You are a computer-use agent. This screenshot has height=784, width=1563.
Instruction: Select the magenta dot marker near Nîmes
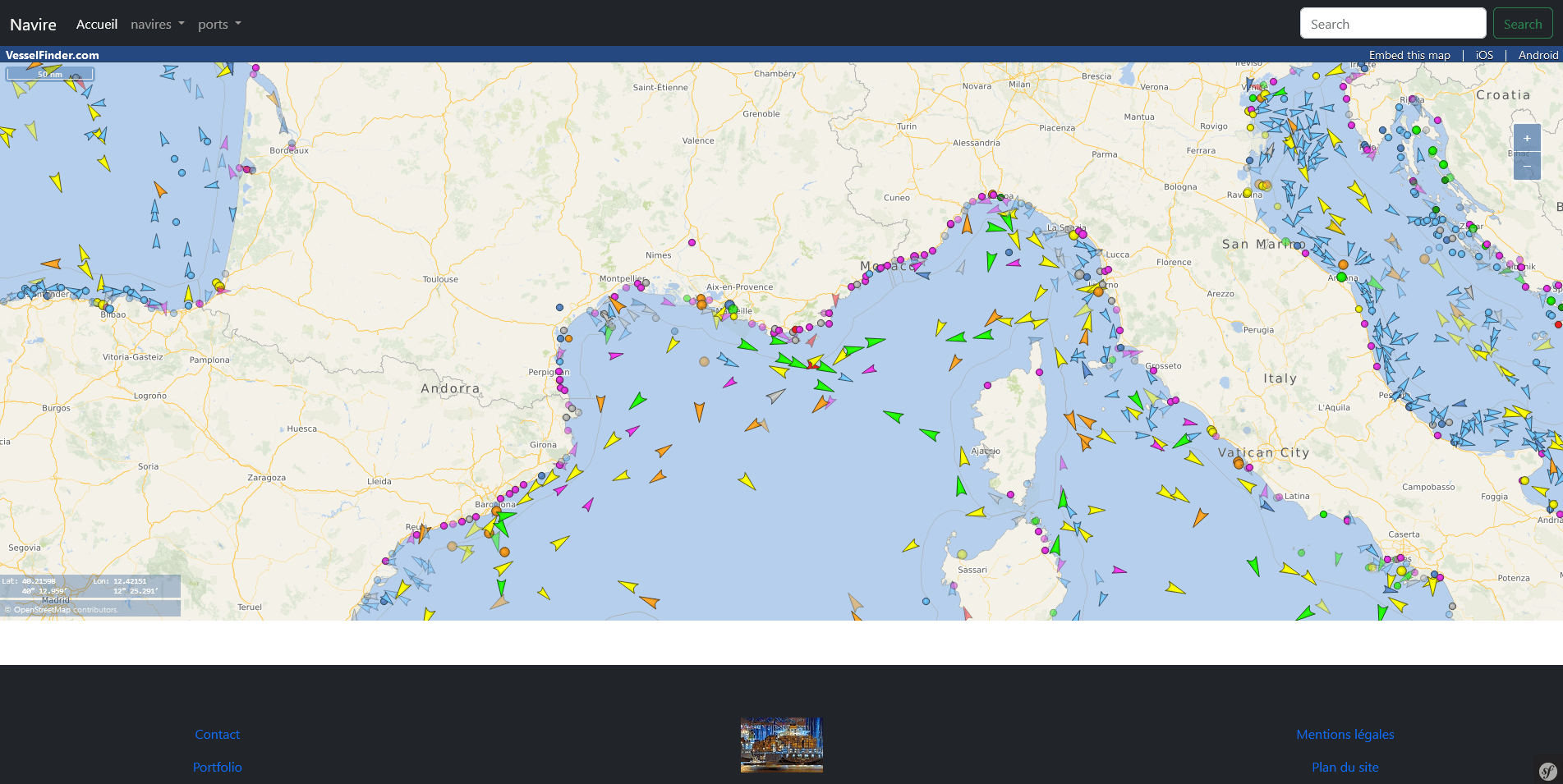click(692, 243)
